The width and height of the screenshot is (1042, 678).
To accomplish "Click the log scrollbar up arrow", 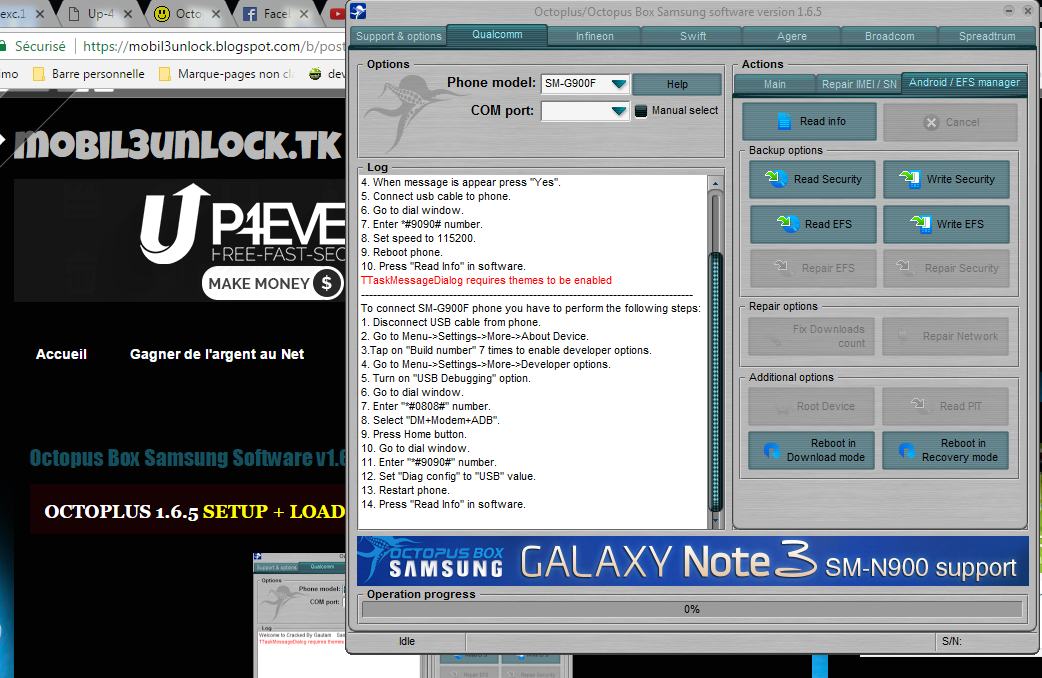I will pos(715,183).
